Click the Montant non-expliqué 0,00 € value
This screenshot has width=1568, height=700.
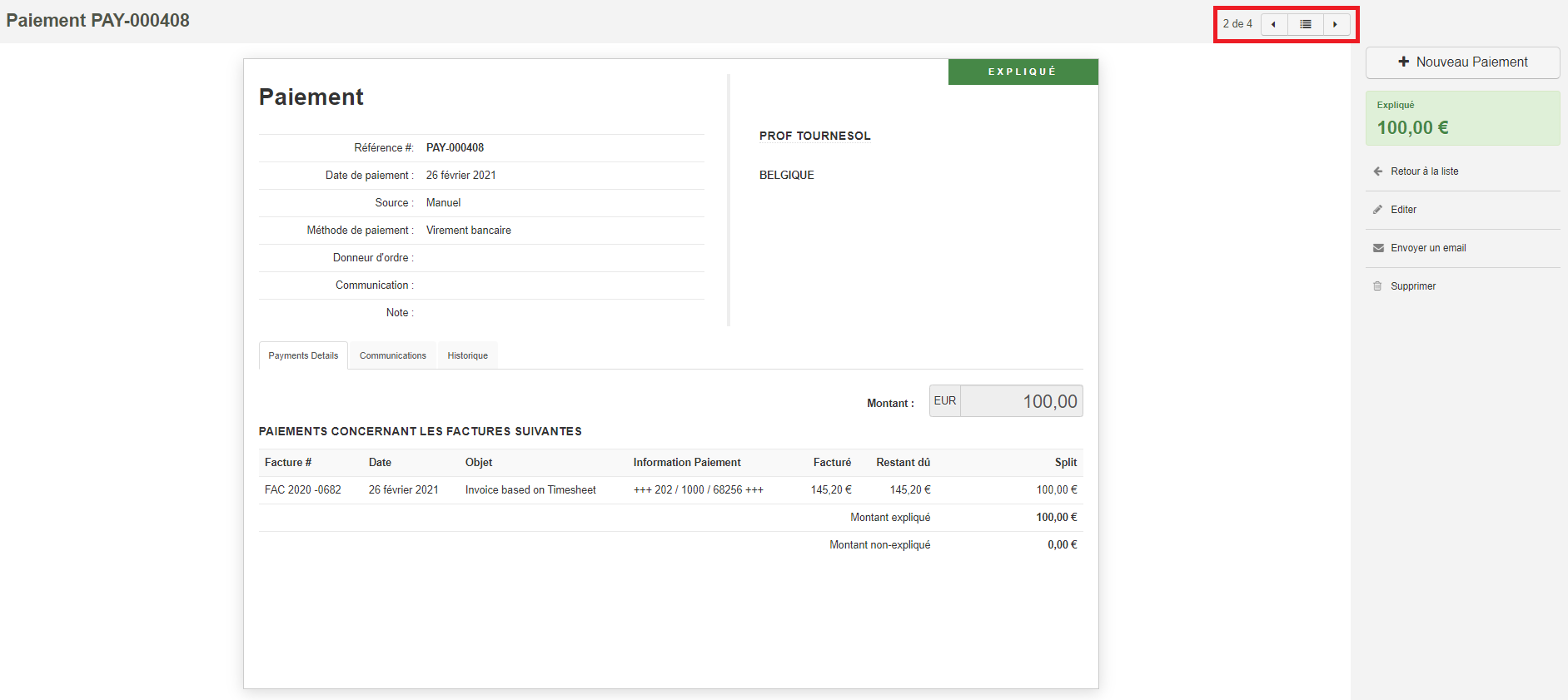[x=1063, y=545]
